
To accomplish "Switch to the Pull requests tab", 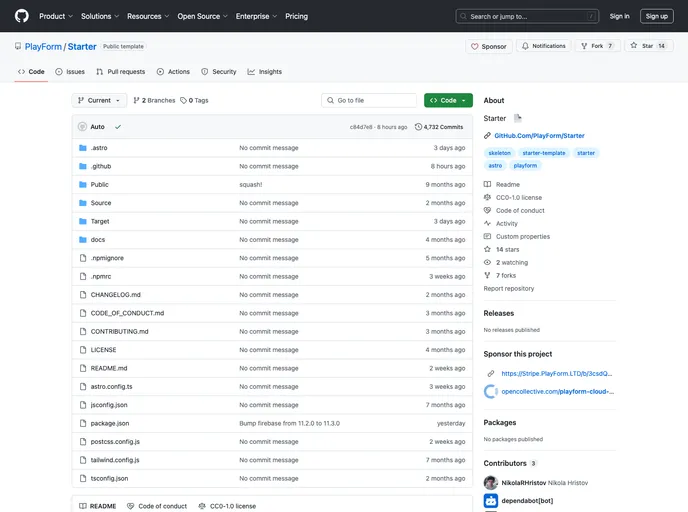I will (x=121, y=72).
